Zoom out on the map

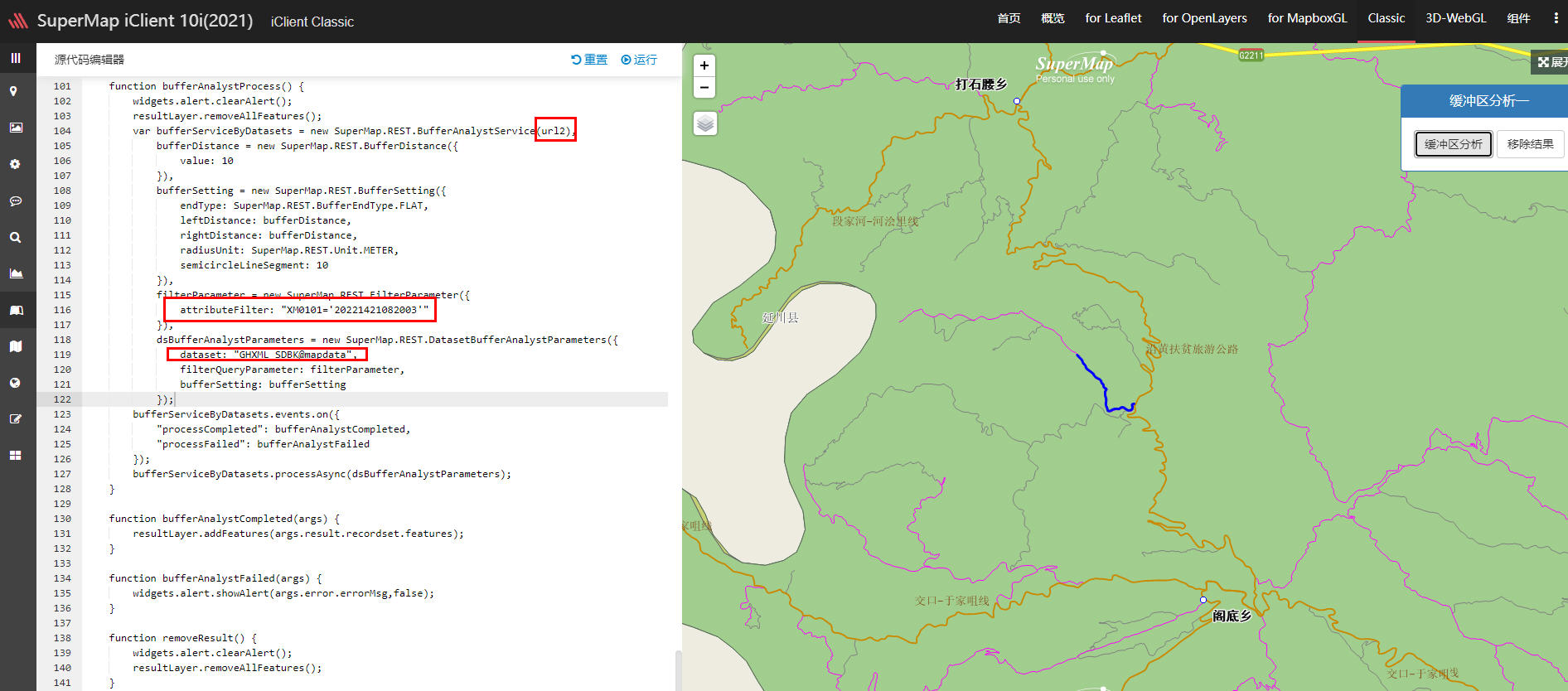[x=704, y=87]
